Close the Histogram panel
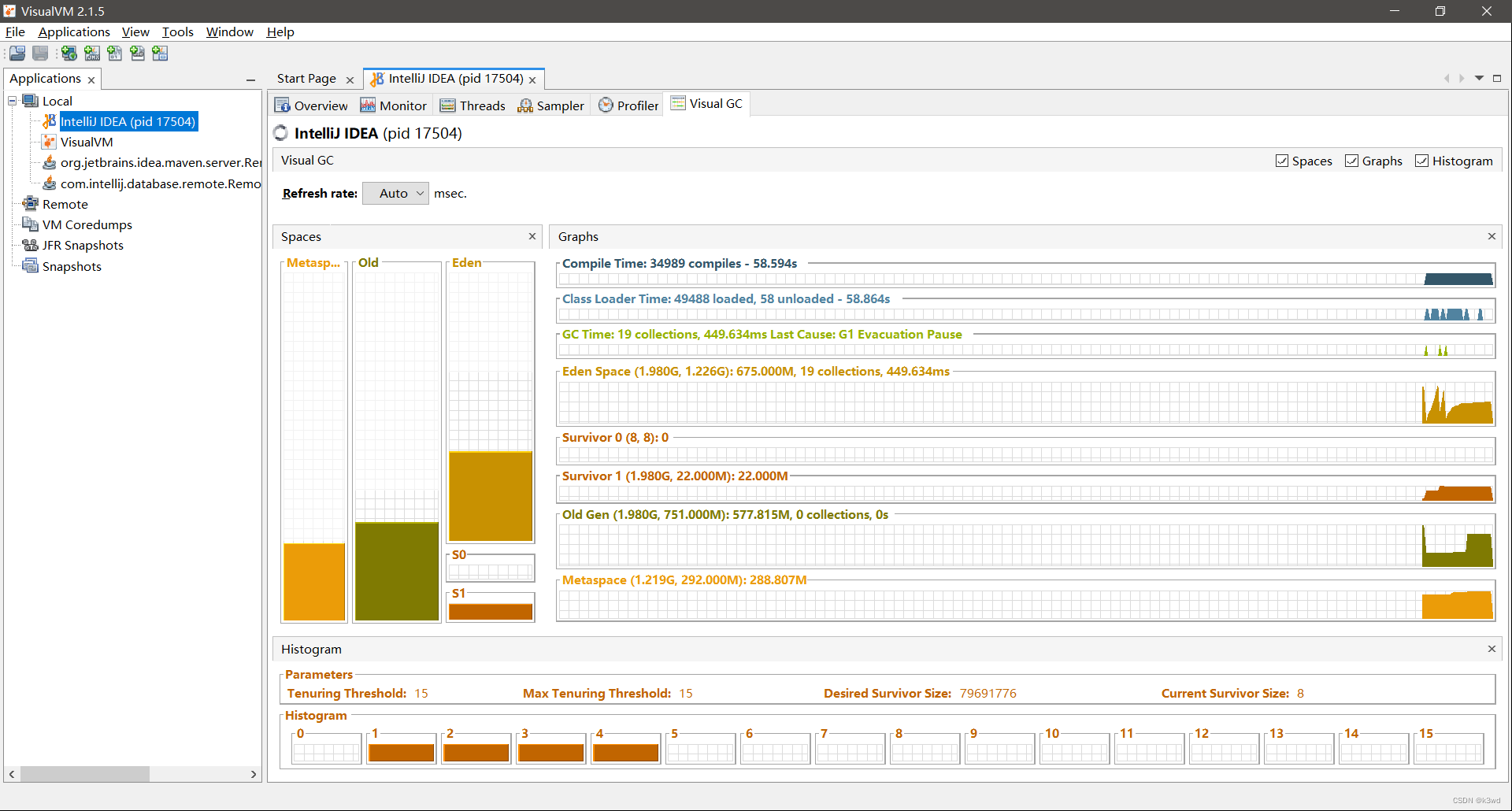 (1492, 649)
